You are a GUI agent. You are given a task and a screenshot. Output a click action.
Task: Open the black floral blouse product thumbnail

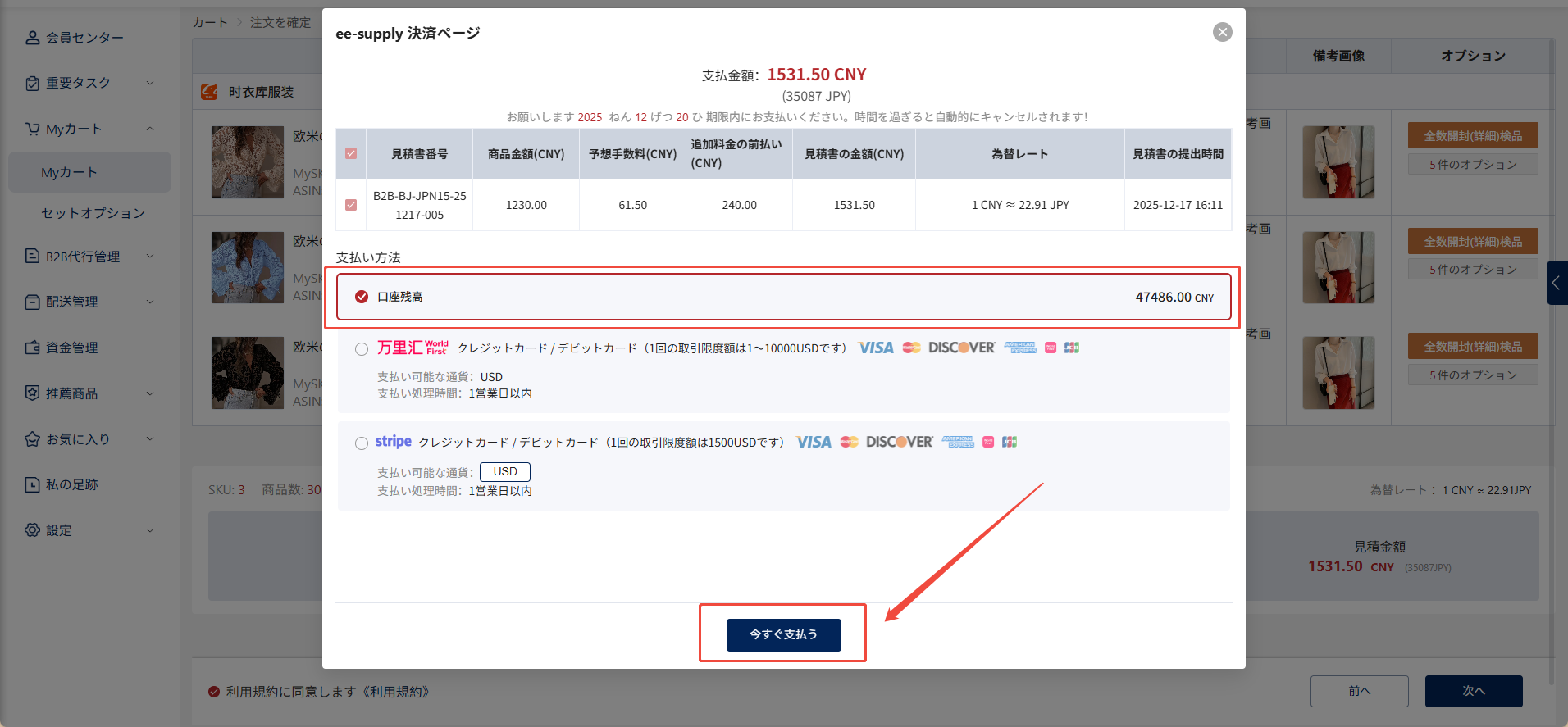pos(248,373)
